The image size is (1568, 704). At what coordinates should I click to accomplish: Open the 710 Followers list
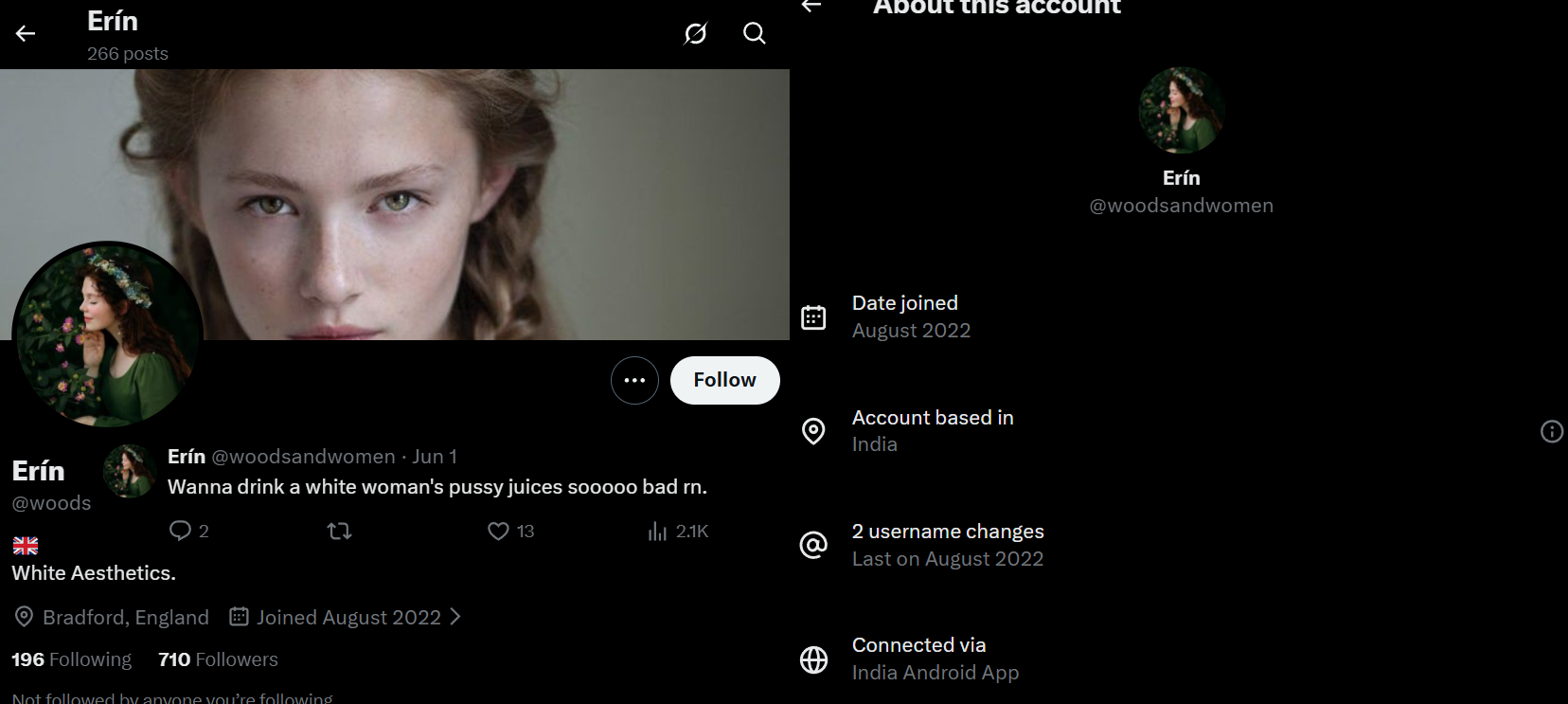[x=219, y=659]
